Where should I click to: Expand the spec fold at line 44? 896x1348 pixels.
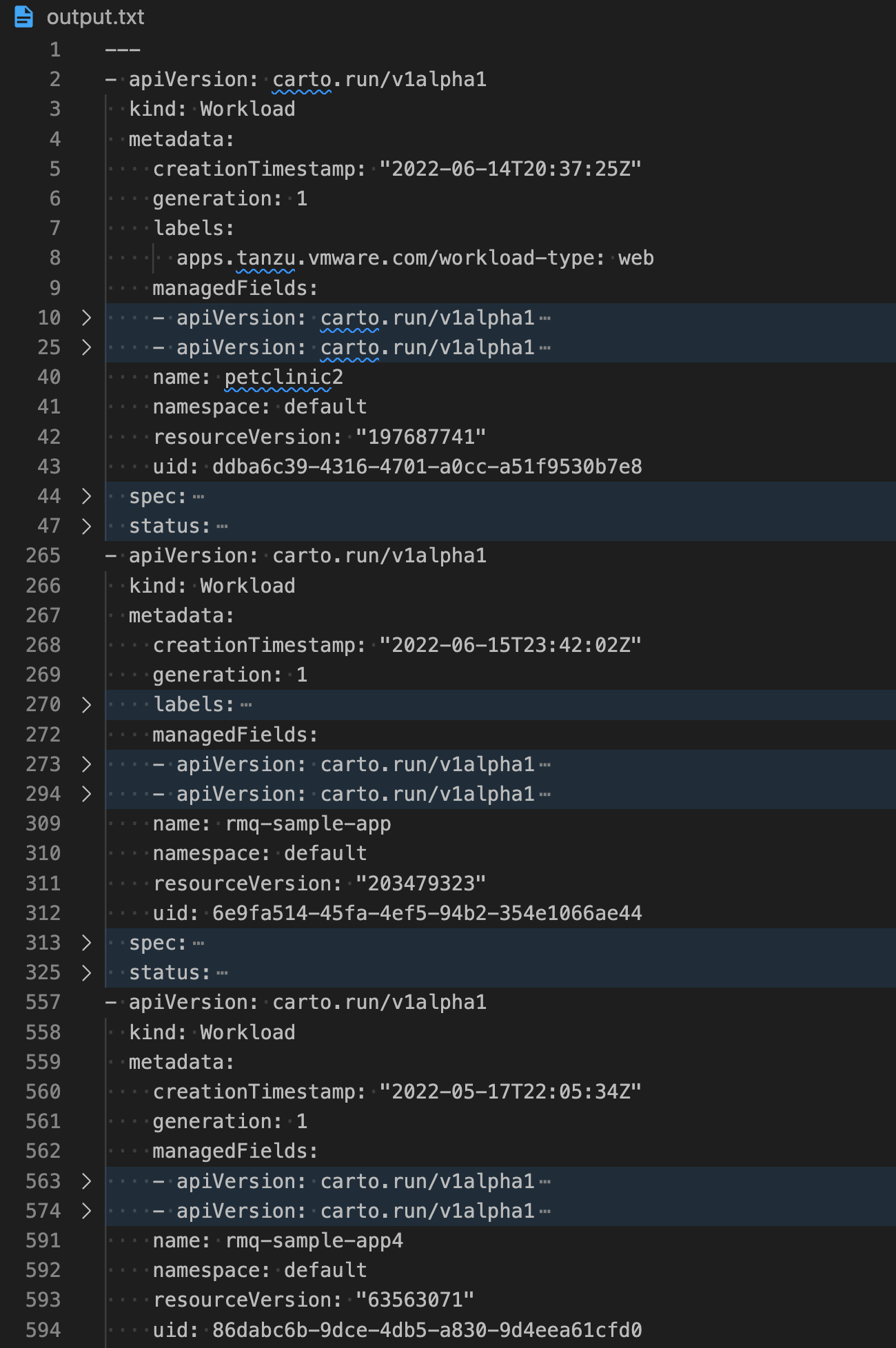coord(86,496)
